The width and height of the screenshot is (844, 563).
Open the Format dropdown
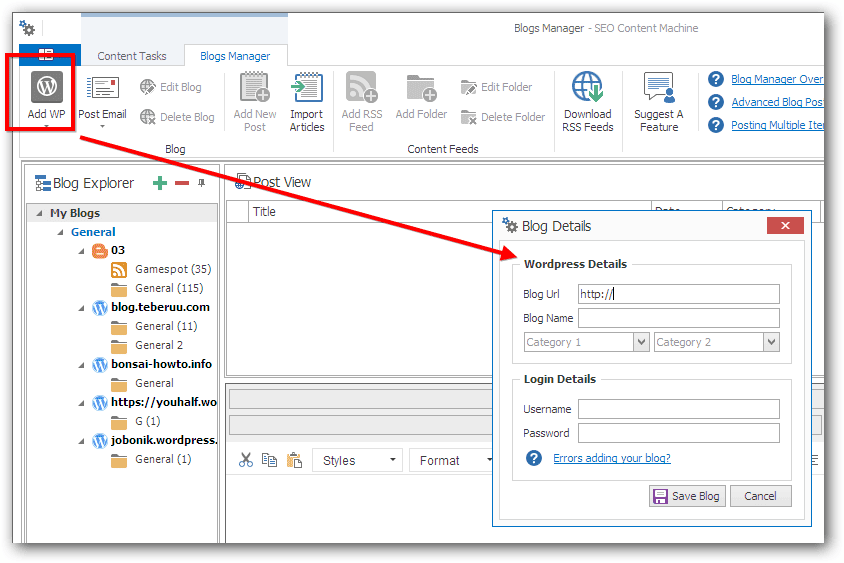tap(451, 460)
